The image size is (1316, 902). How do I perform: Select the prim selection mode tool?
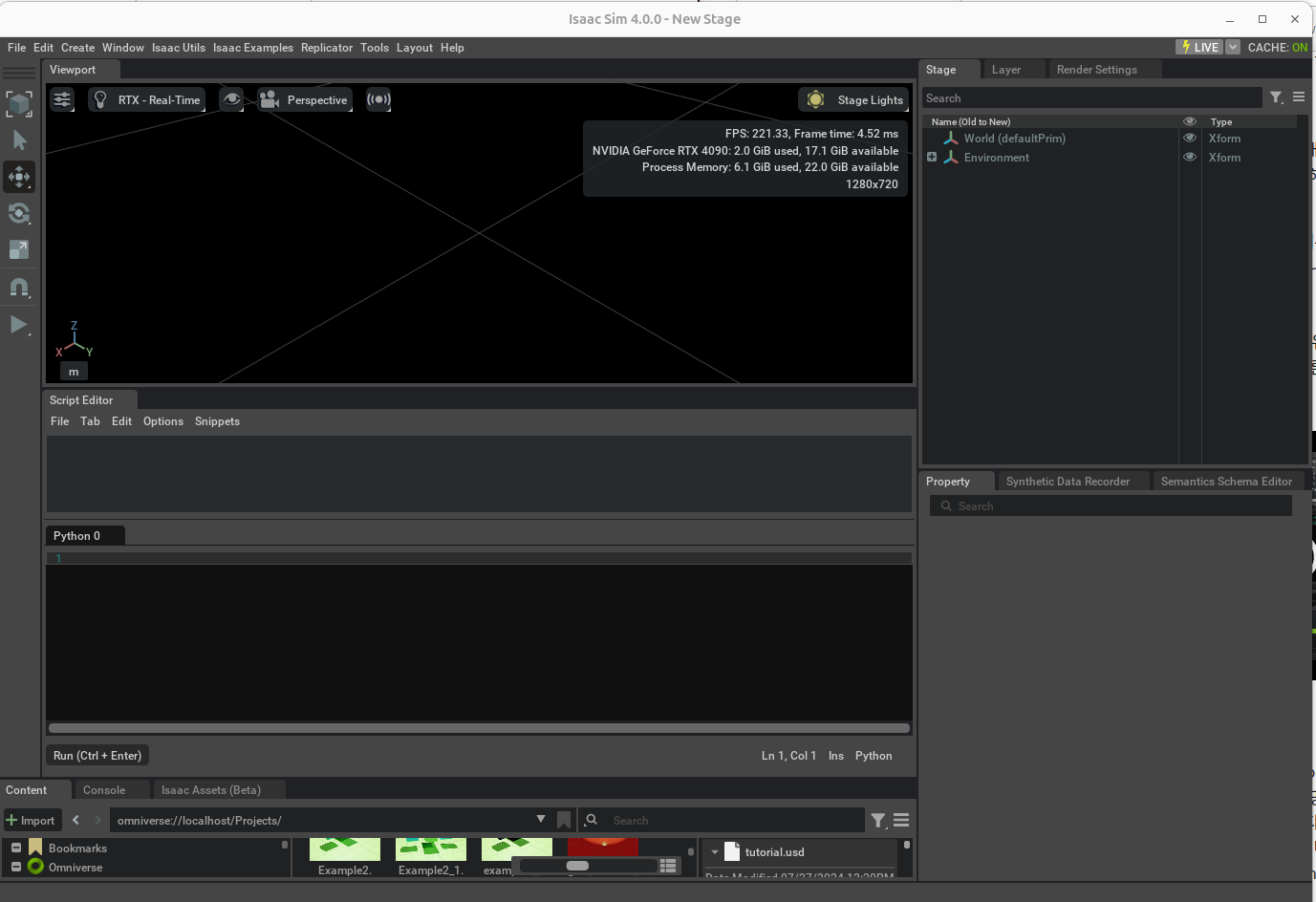point(19,104)
